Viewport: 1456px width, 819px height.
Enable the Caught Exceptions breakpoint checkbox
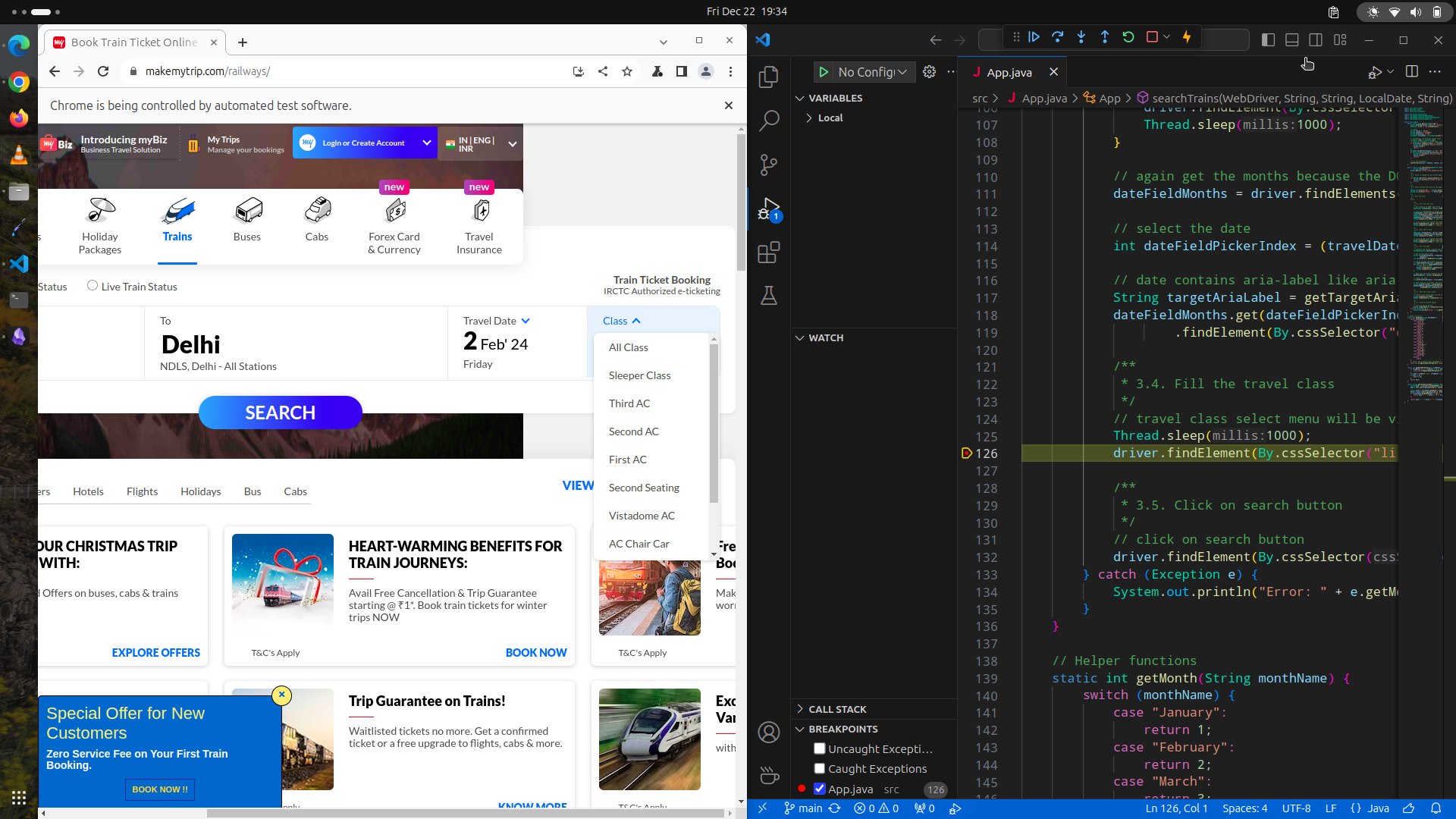(819, 768)
